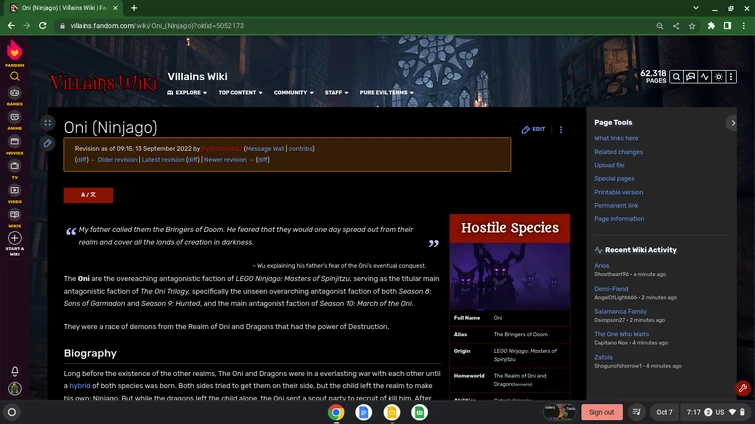Open Chrome side panel icon
Viewport: 755px width, 424px height.
(727, 26)
